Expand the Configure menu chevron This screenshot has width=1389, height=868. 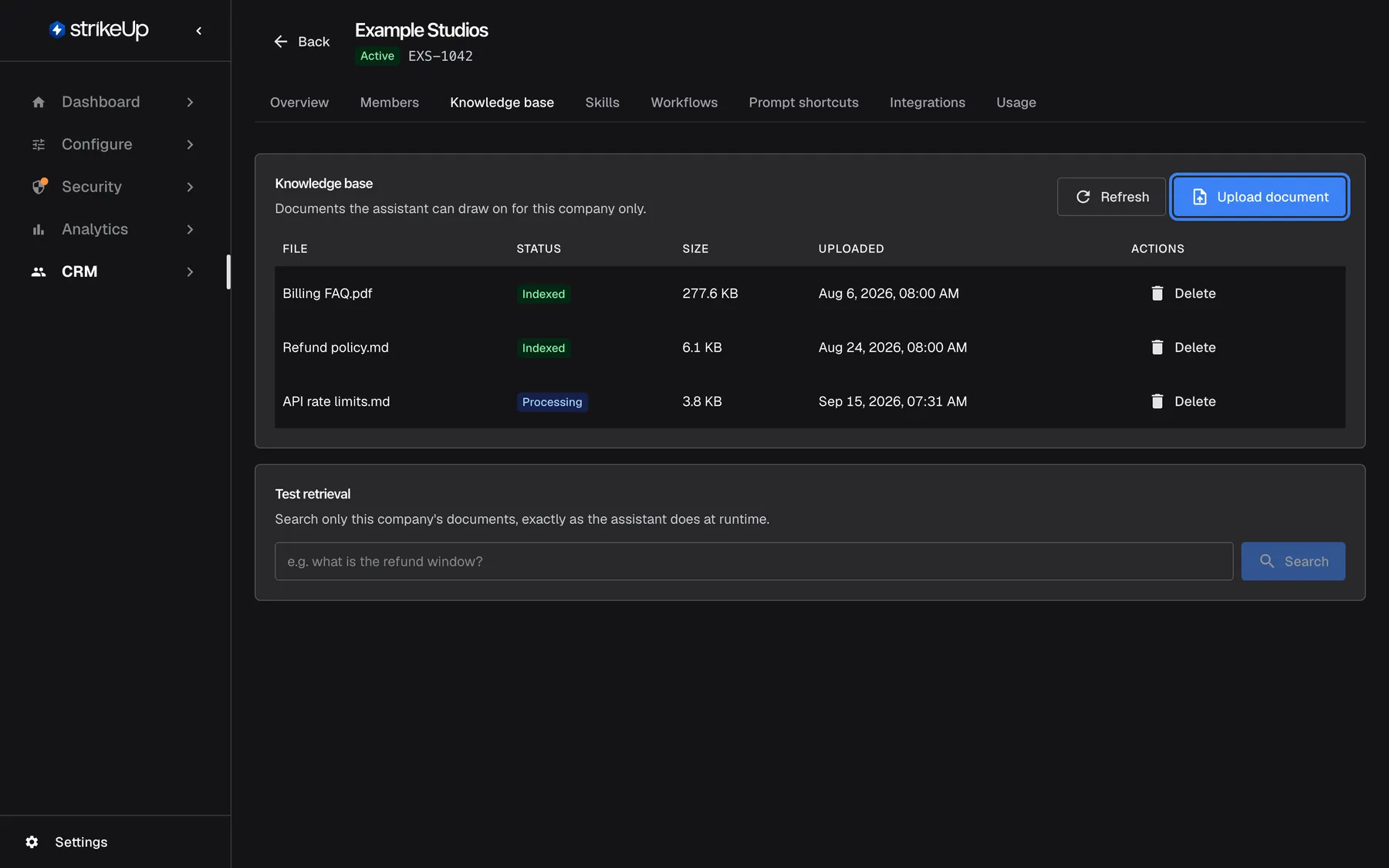click(190, 144)
